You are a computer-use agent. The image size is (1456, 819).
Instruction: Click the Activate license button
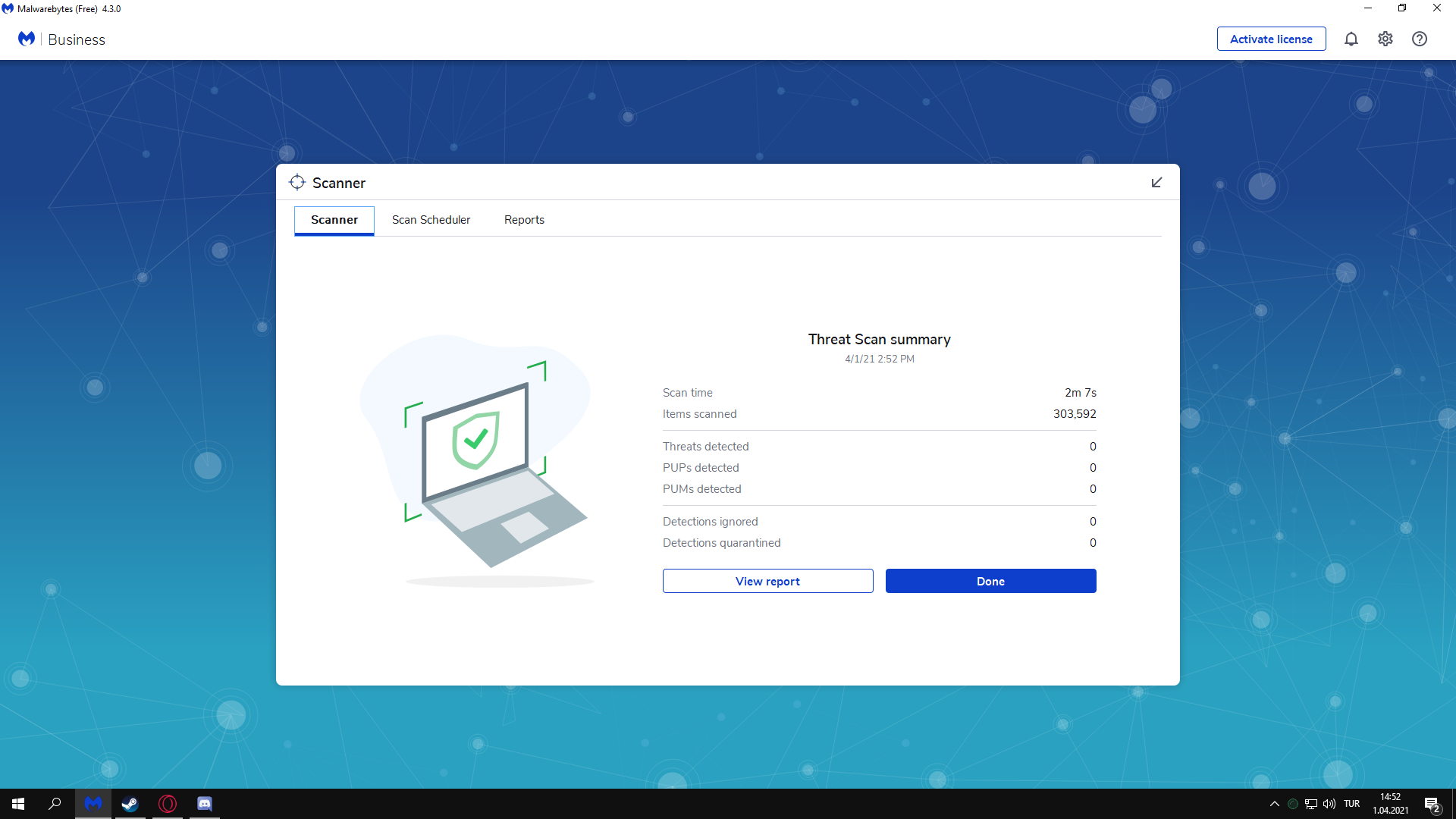coord(1271,39)
